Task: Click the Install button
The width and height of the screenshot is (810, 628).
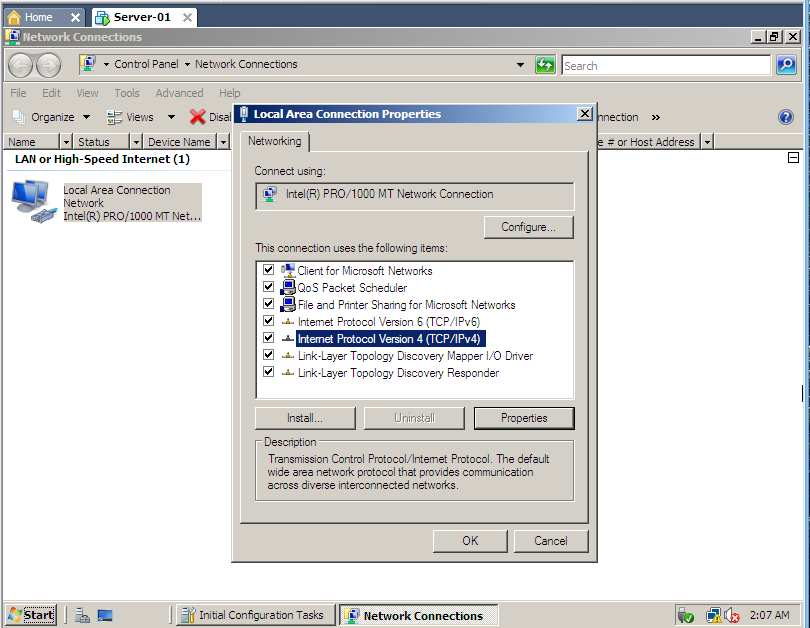Action: [x=305, y=418]
